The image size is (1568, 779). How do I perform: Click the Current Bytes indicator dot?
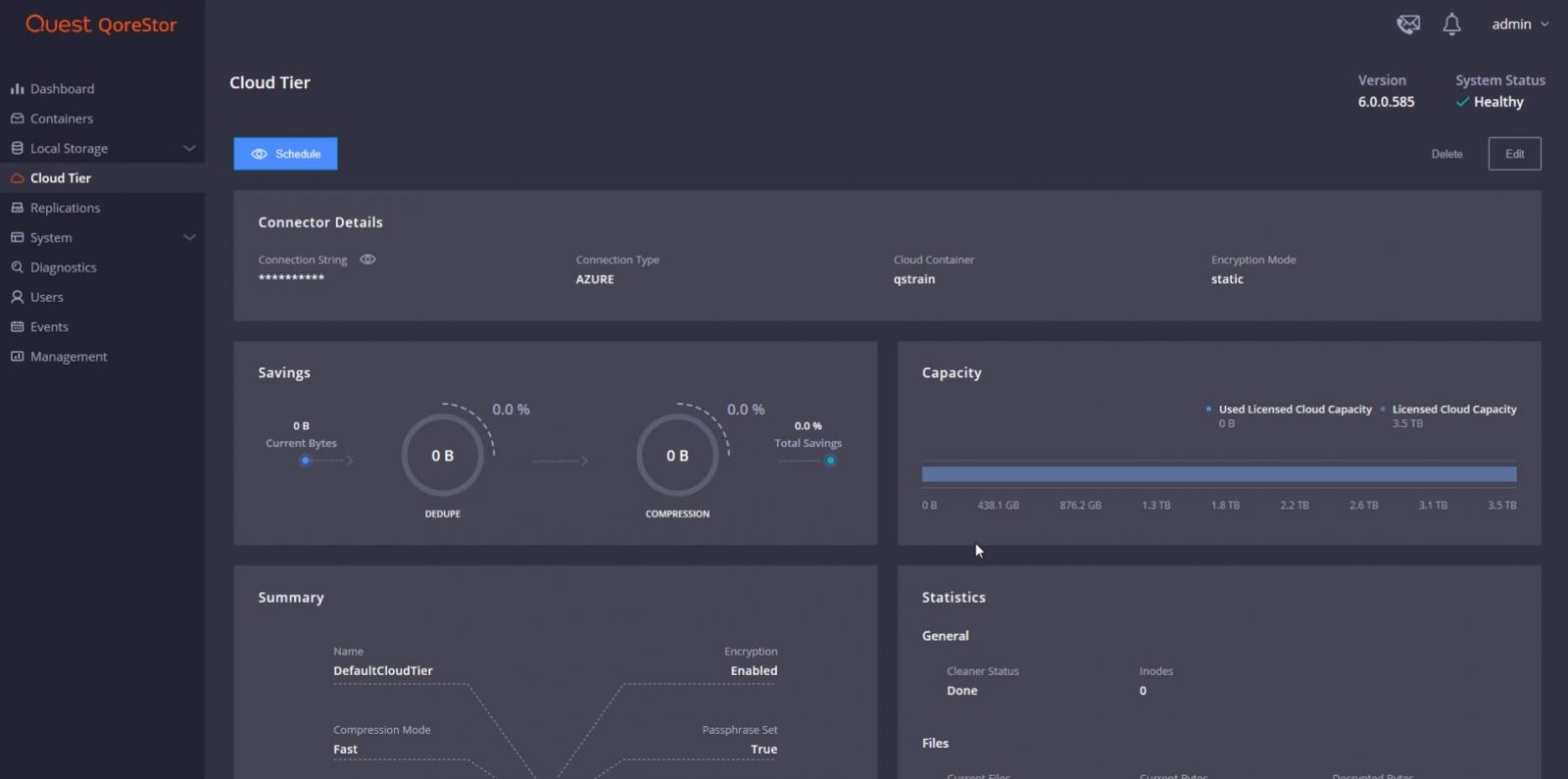306,461
